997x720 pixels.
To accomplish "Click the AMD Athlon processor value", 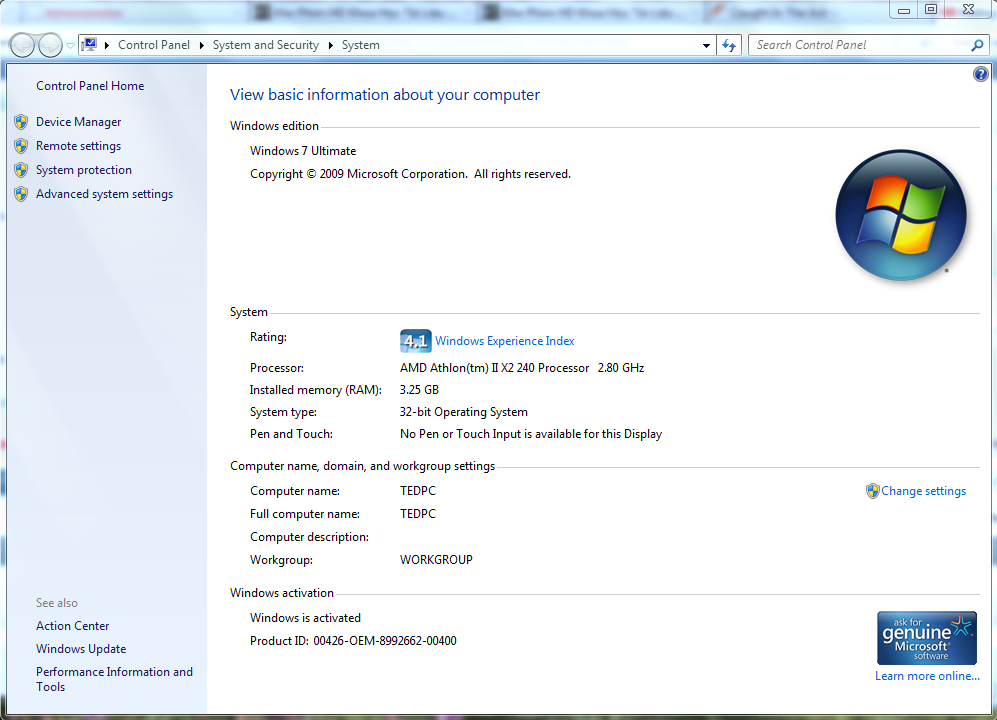I will (x=522, y=368).
